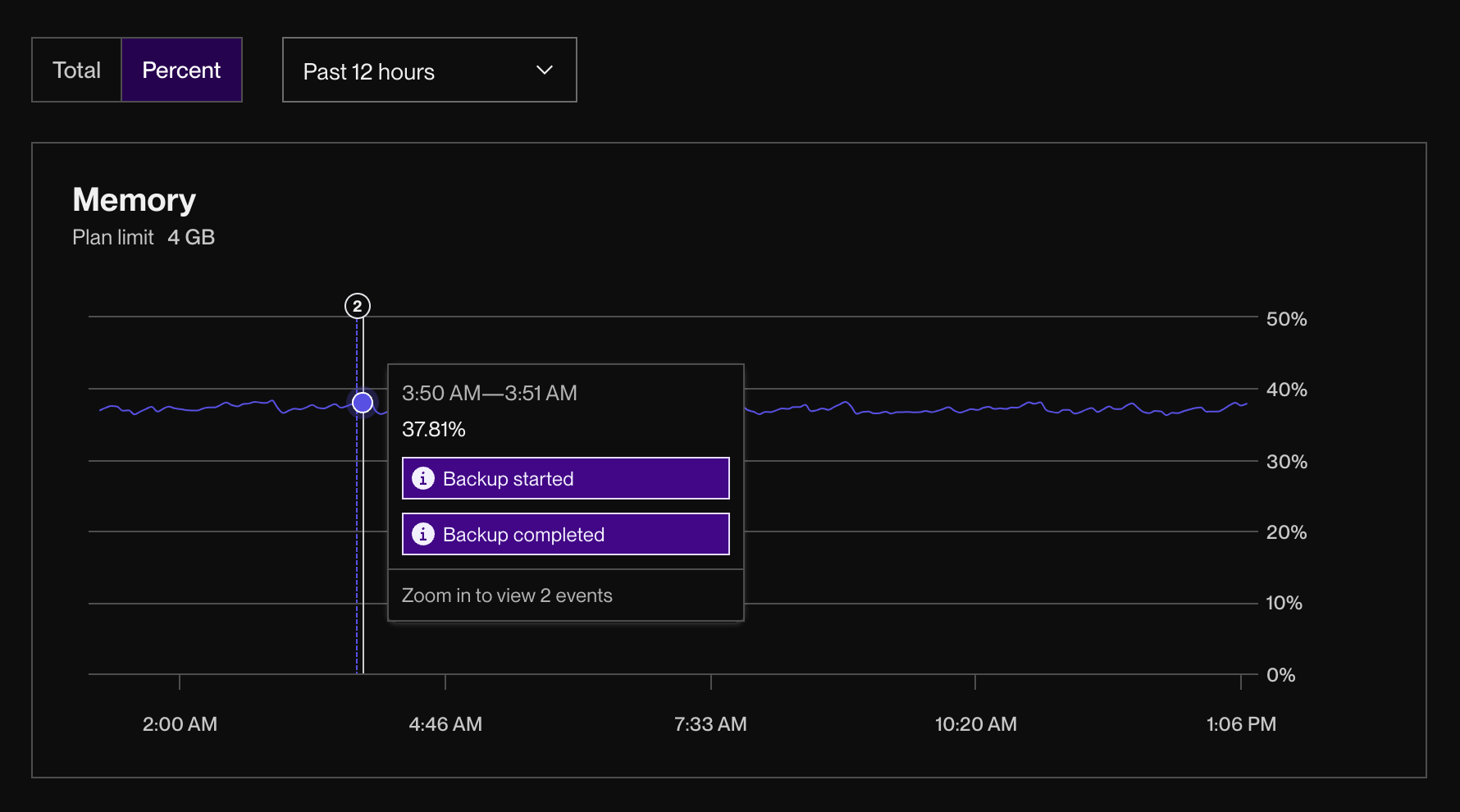Click the Memory chart title
The image size is (1460, 812).
point(134,199)
